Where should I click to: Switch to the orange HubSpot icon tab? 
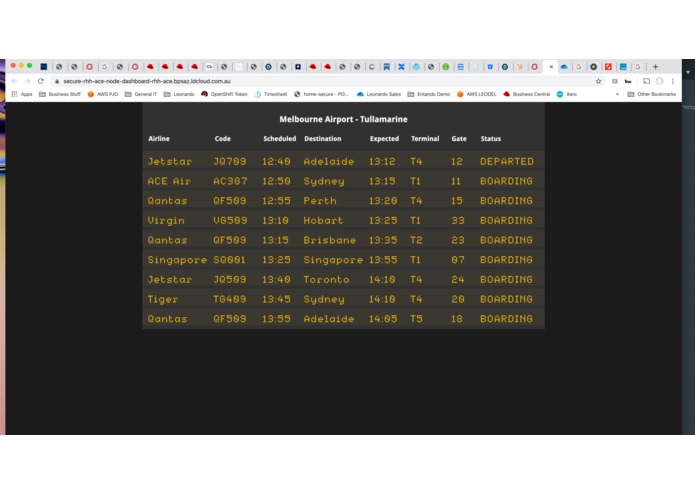pos(519,67)
